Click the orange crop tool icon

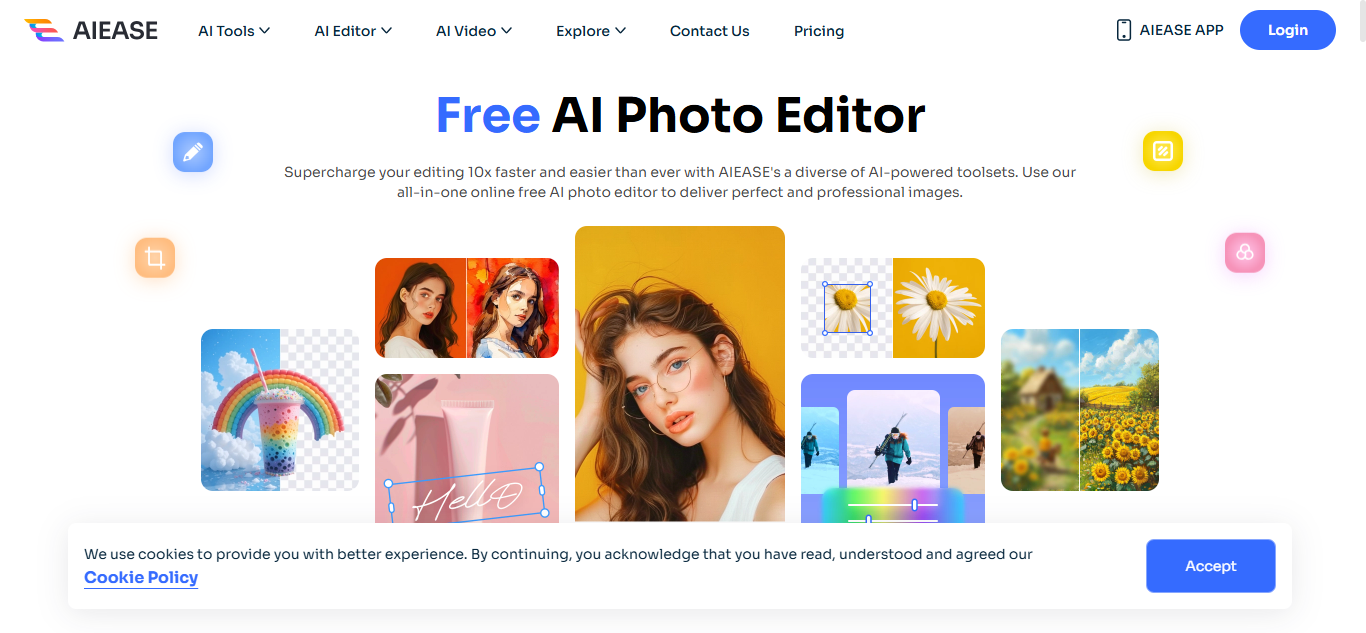coord(155,258)
